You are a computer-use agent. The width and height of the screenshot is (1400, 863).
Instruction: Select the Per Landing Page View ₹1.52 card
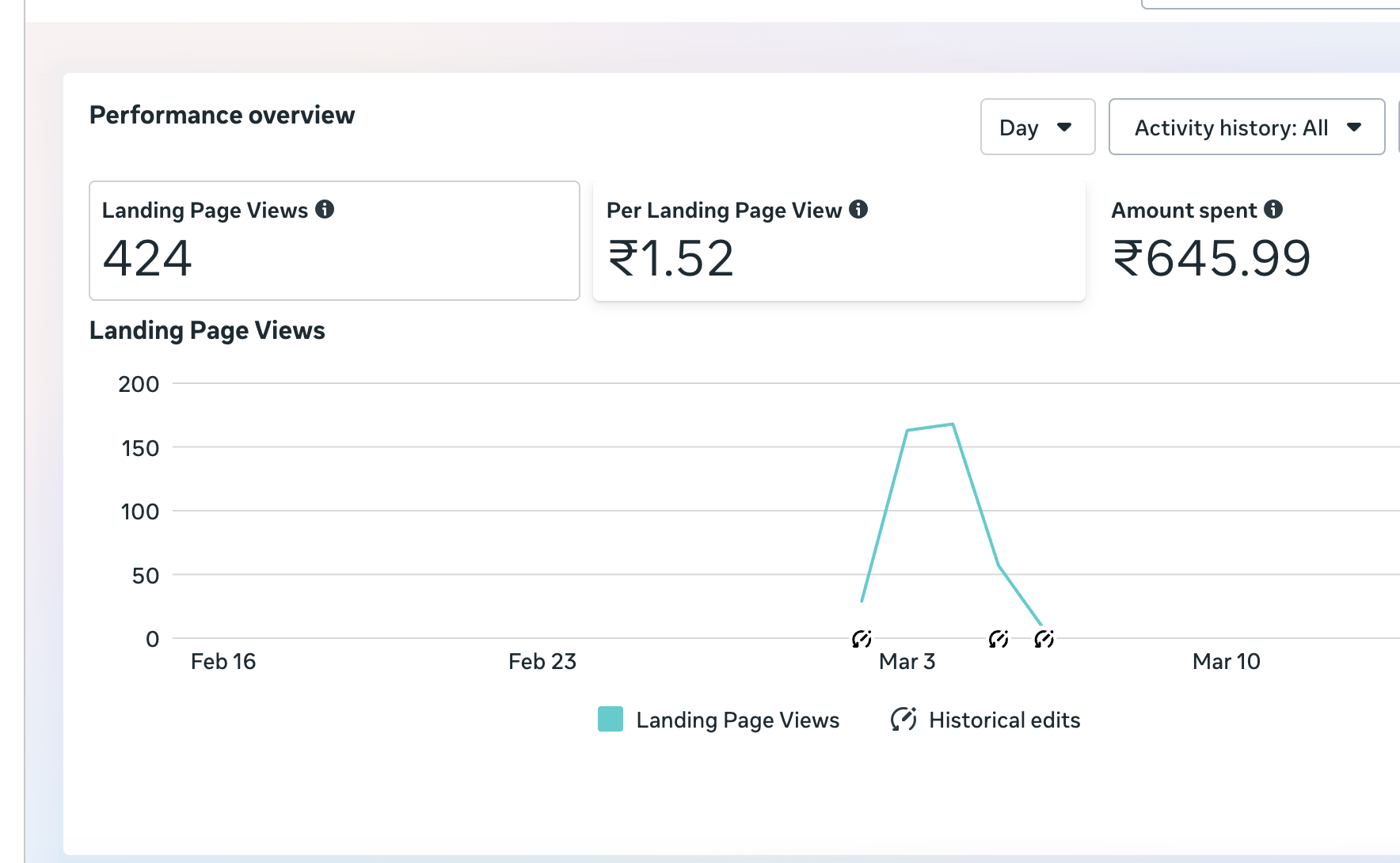pyautogui.click(x=839, y=241)
